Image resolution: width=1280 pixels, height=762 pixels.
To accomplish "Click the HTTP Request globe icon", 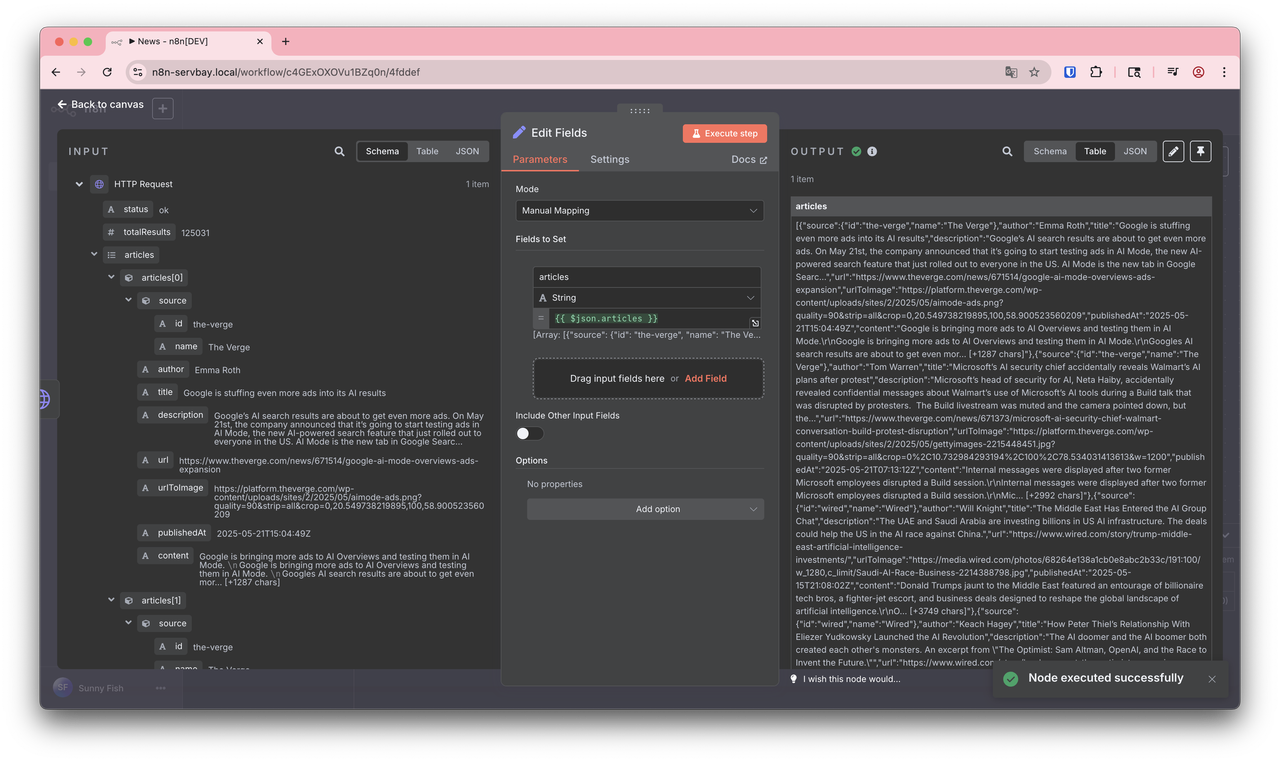I will click(x=99, y=184).
